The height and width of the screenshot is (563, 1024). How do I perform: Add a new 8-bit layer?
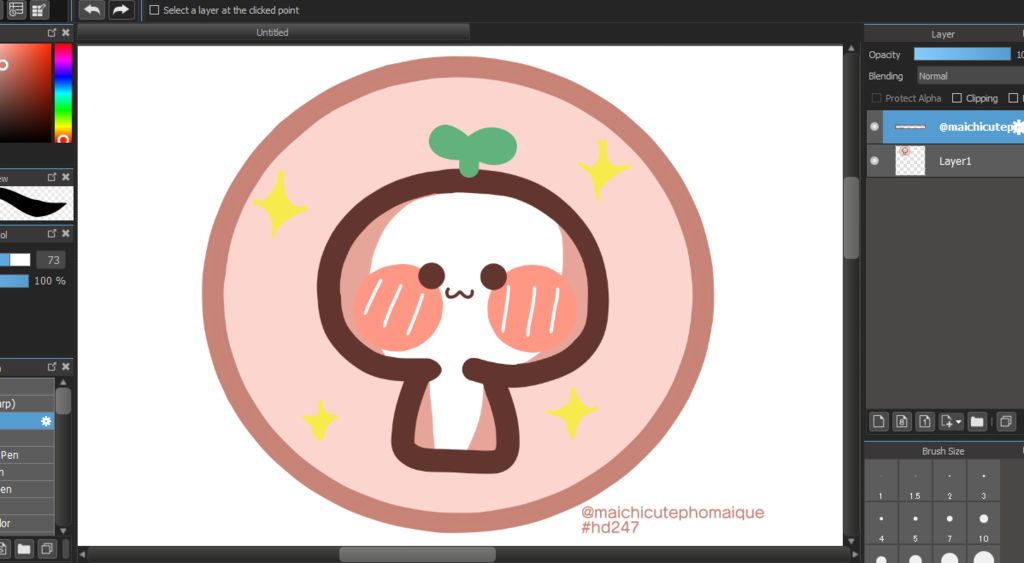point(902,421)
